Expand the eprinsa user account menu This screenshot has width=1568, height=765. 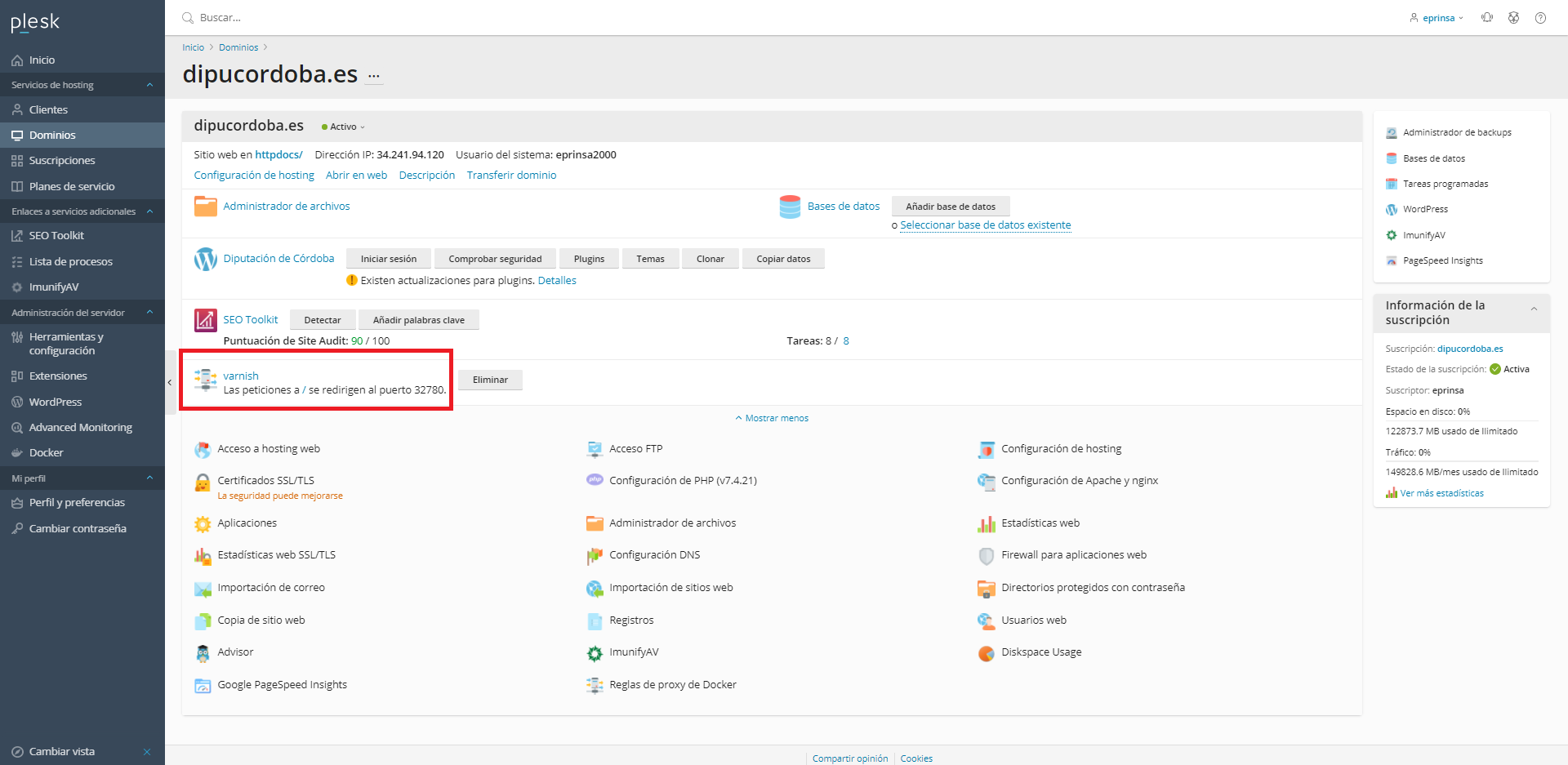click(x=1437, y=18)
